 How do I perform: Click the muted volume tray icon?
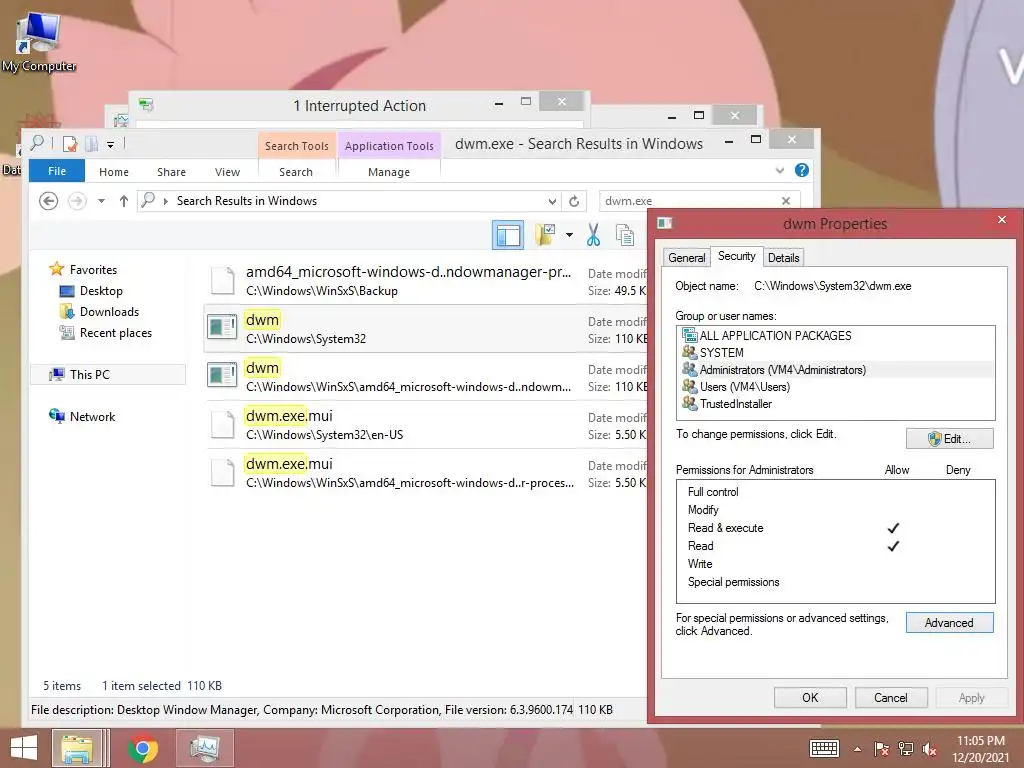click(x=930, y=749)
